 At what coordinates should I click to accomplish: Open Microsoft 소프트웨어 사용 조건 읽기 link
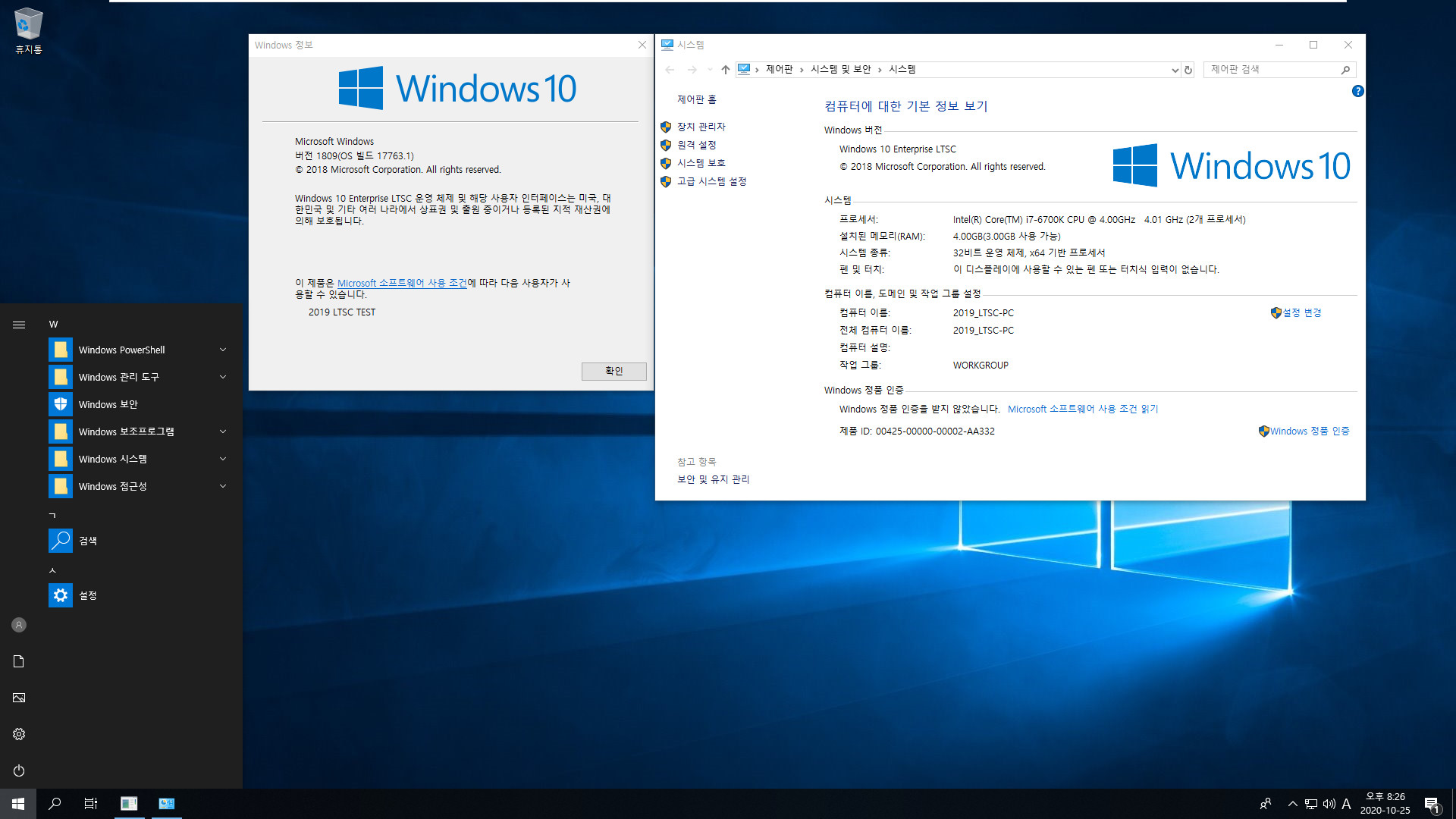pyautogui.click(x=1082, y=409)
